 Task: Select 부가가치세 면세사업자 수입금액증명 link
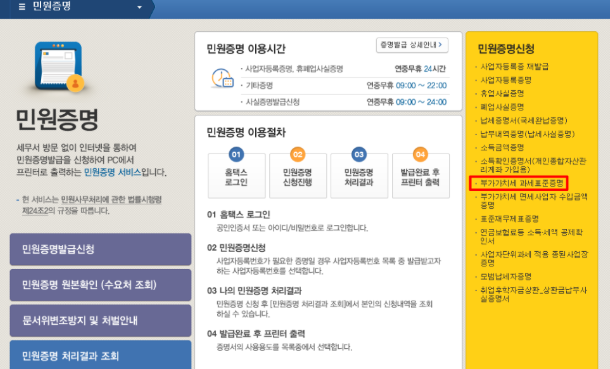click(533, 201)
